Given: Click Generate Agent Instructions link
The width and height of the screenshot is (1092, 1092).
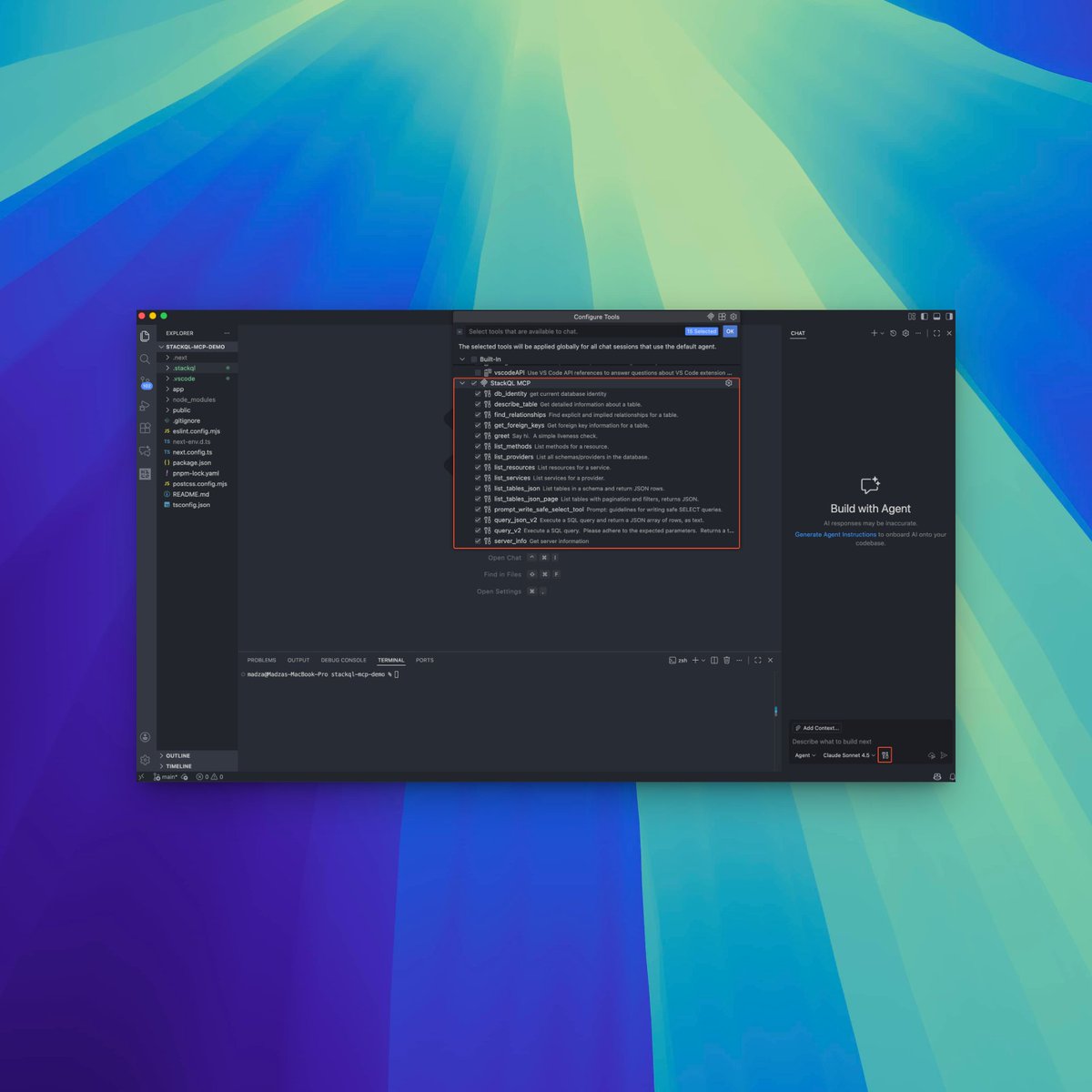Looking at the screenshot, I should (835, 534).
